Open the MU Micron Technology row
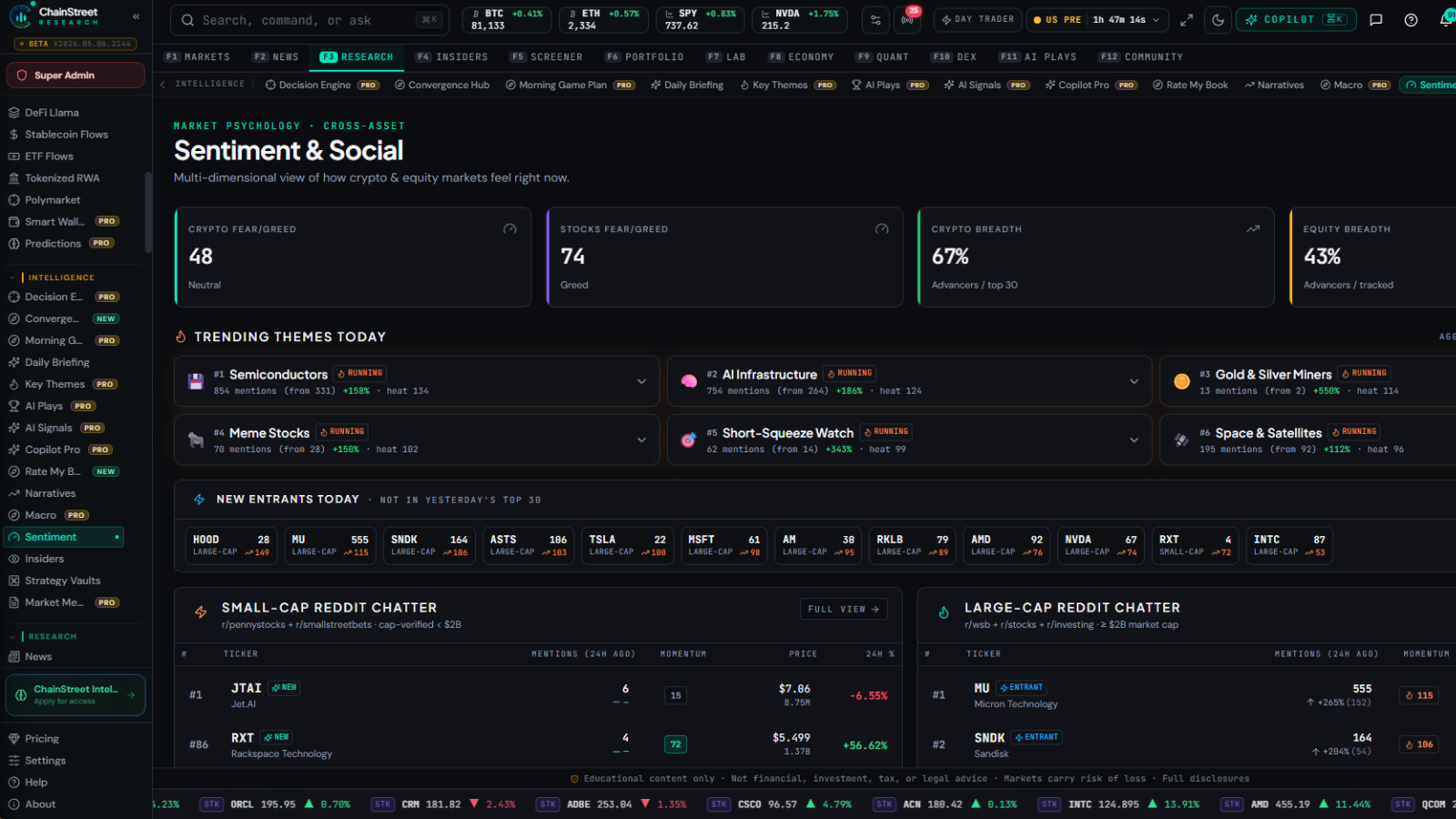The image size is (1456, 819). (1188, 695)
